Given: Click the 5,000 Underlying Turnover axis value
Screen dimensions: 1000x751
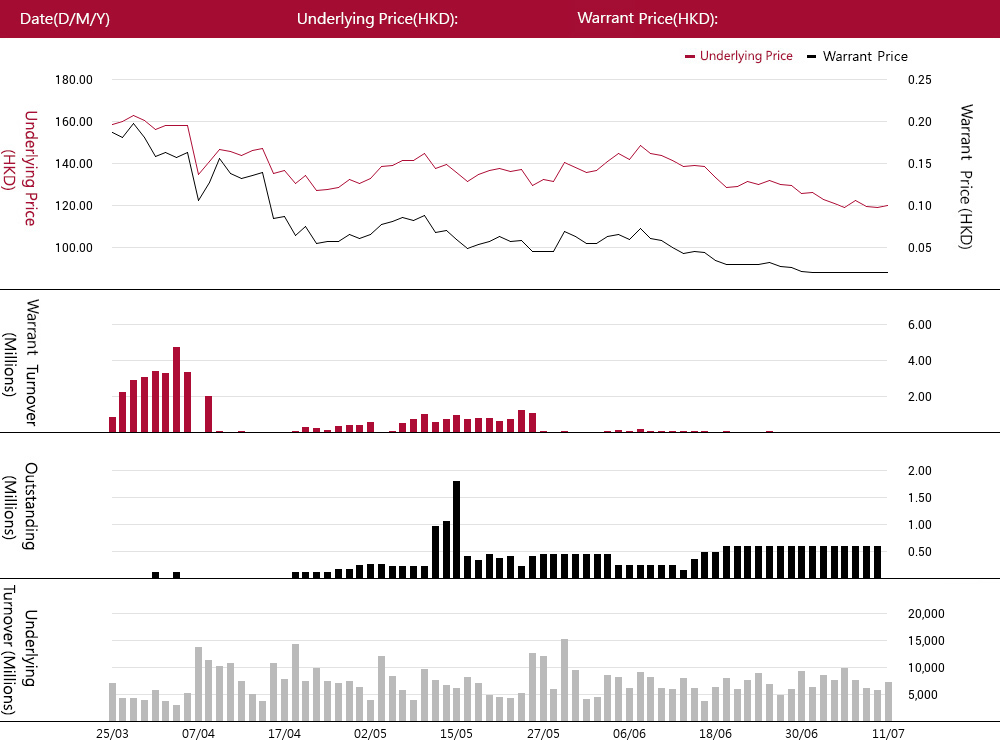Looking at the screenshot, I should click(923, 695).
